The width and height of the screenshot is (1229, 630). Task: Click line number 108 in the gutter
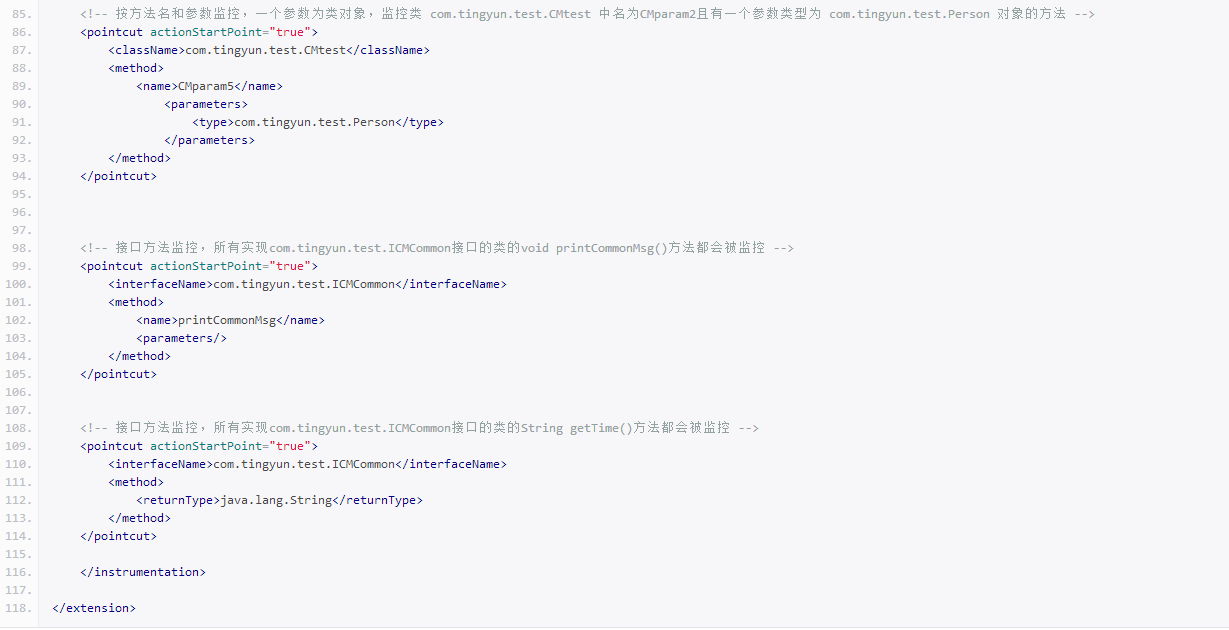19,428
